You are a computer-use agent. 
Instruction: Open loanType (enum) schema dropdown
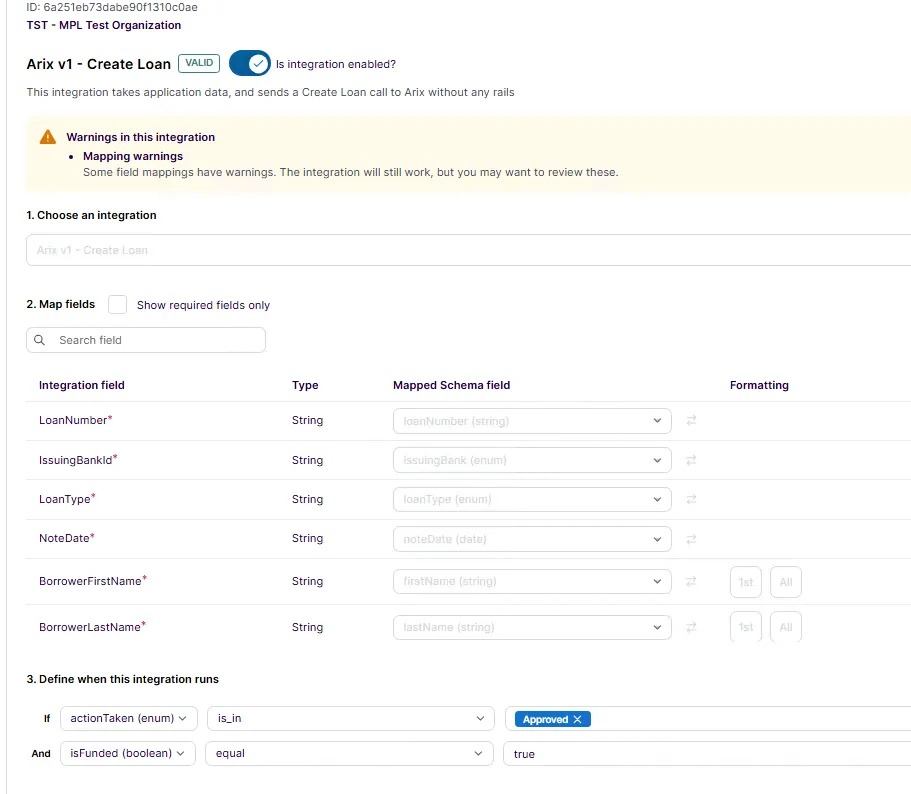(532, 499)
